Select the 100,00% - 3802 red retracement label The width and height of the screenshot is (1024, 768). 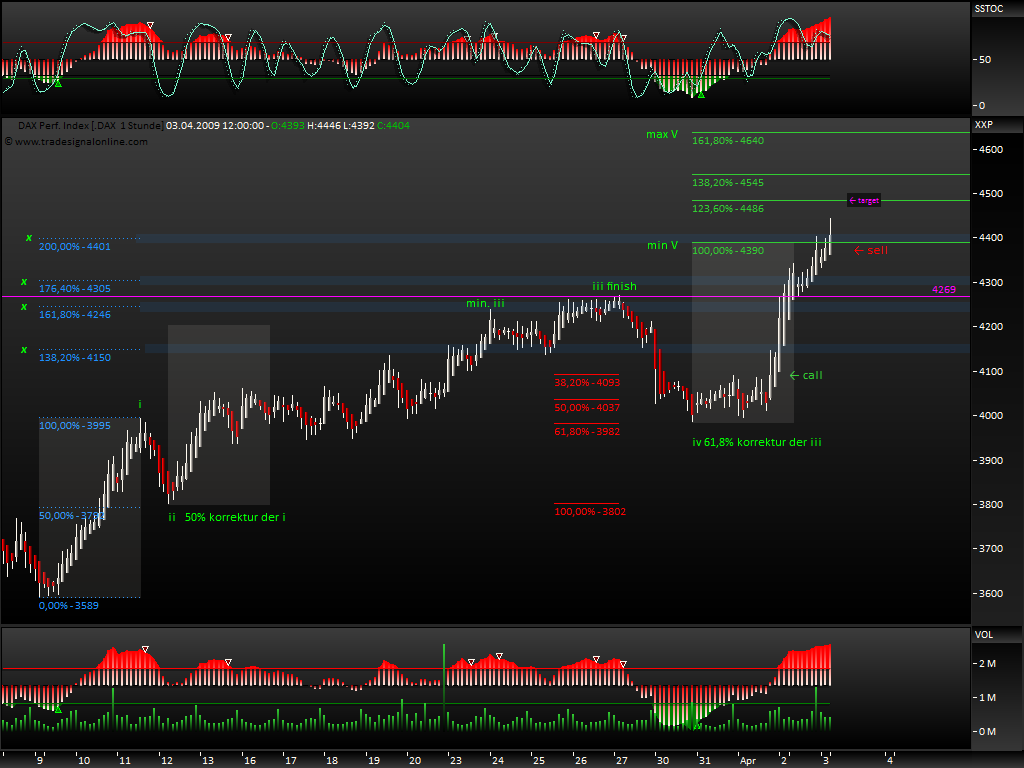[x=590, y=511]
